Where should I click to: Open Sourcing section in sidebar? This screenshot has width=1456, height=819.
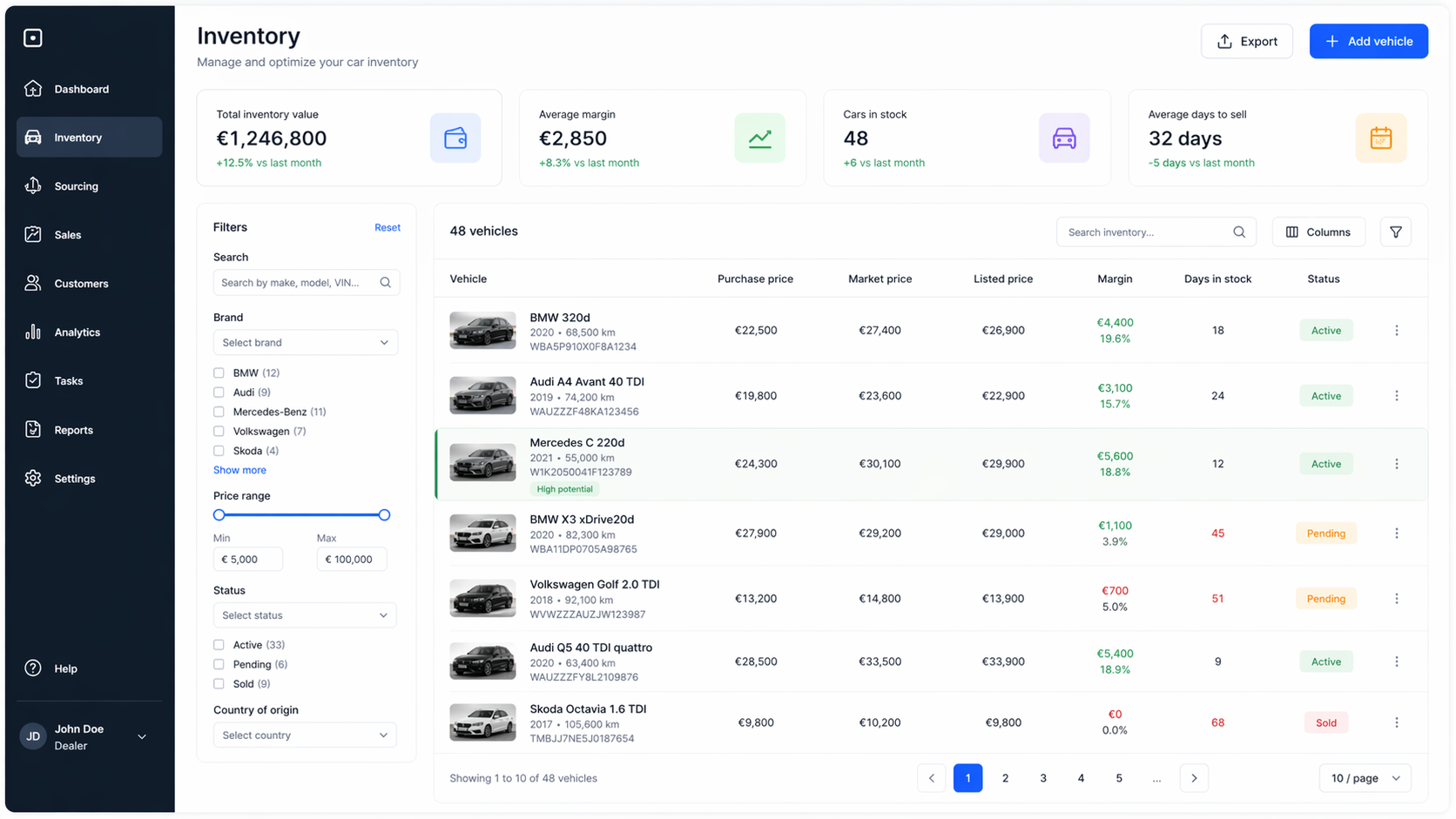coord(89,186)
